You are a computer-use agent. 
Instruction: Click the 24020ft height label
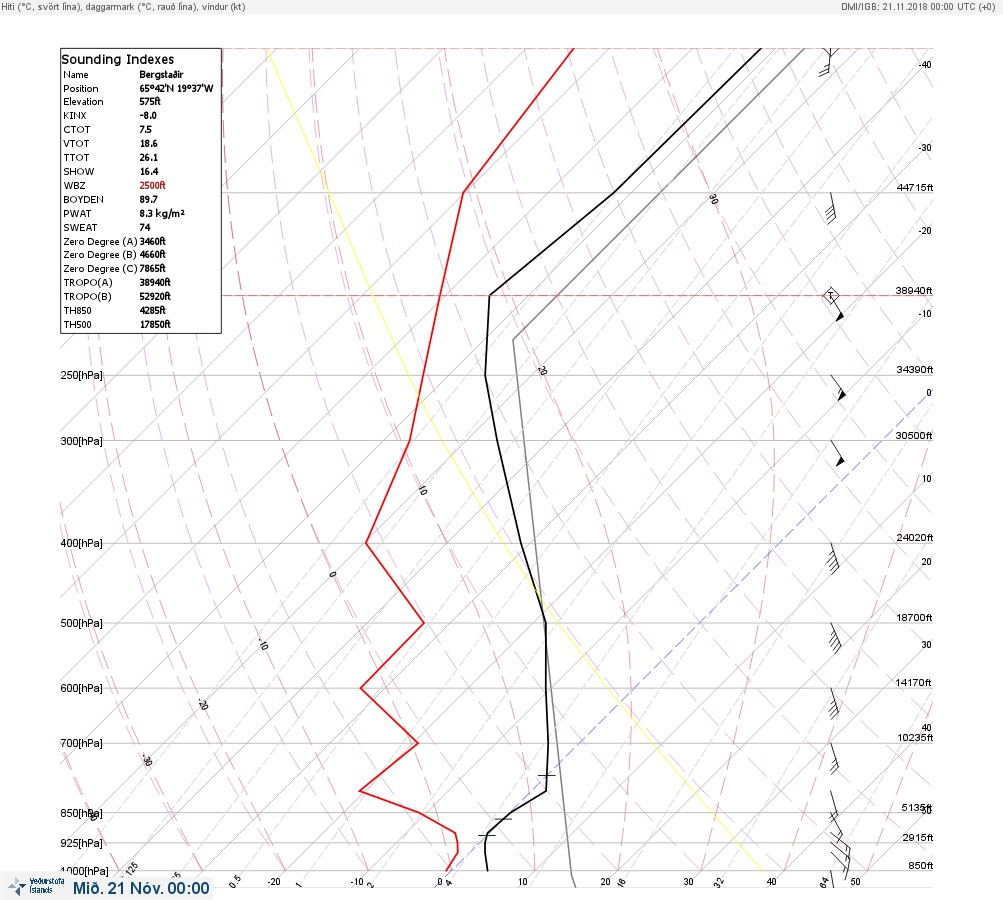[x=915, y=537]
